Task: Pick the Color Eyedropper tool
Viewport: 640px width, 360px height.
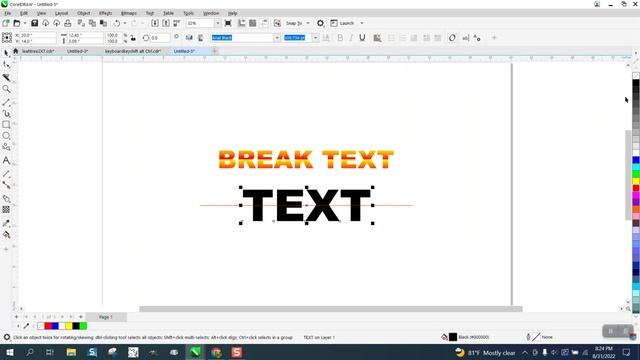Action: 6,223
